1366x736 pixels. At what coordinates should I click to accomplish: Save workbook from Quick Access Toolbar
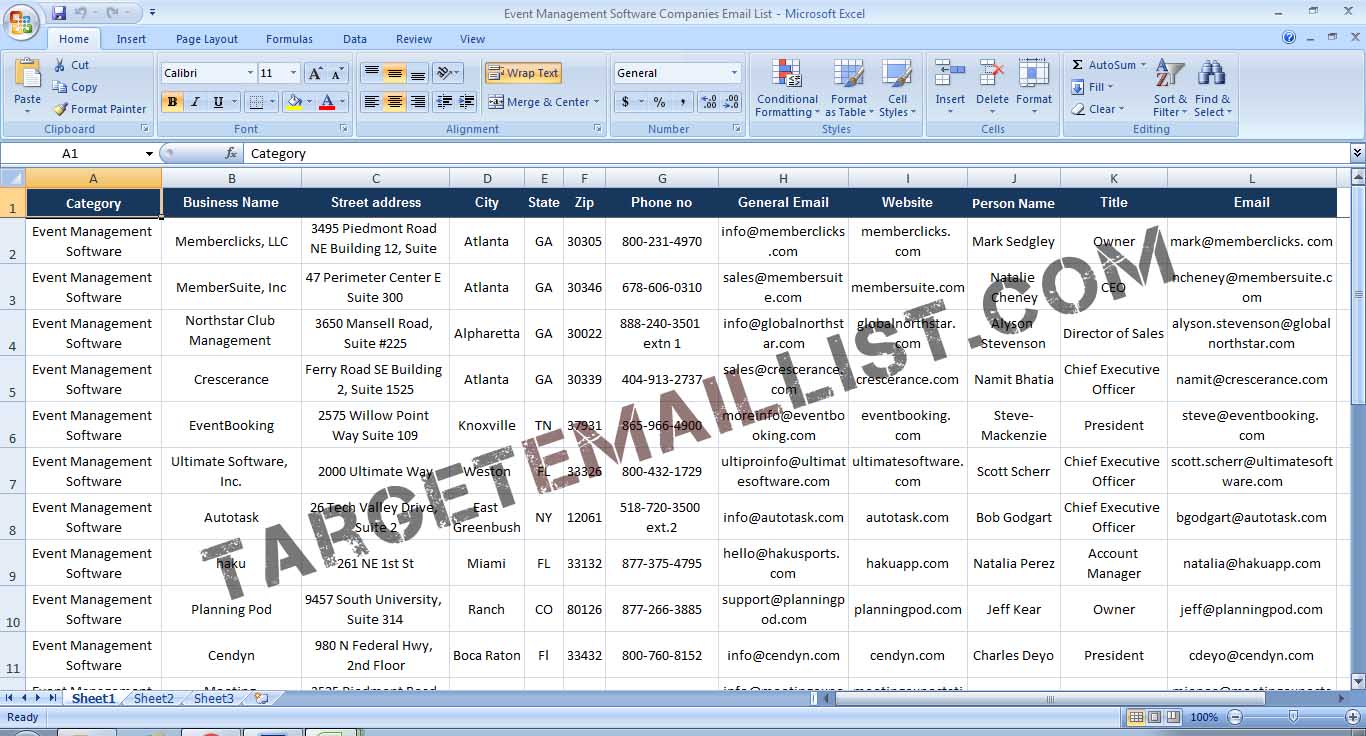(59, 13)
